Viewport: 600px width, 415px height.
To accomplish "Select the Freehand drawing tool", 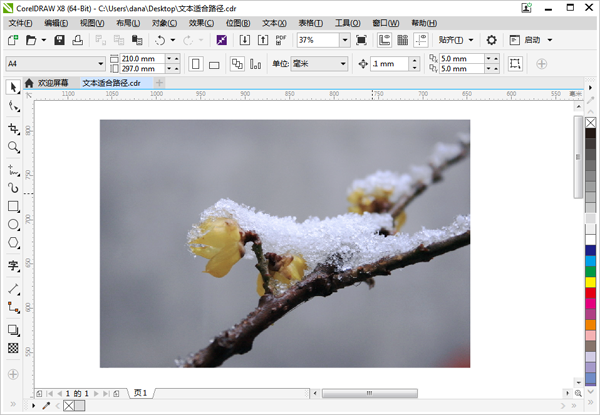I will [14, 170].
